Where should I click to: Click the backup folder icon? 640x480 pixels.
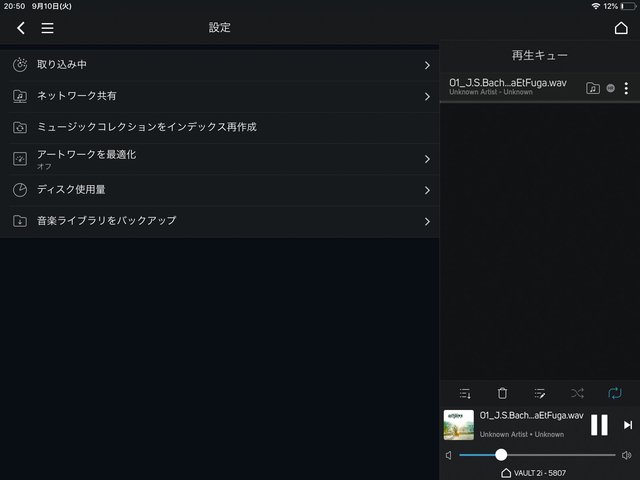(x=20, y=221)
